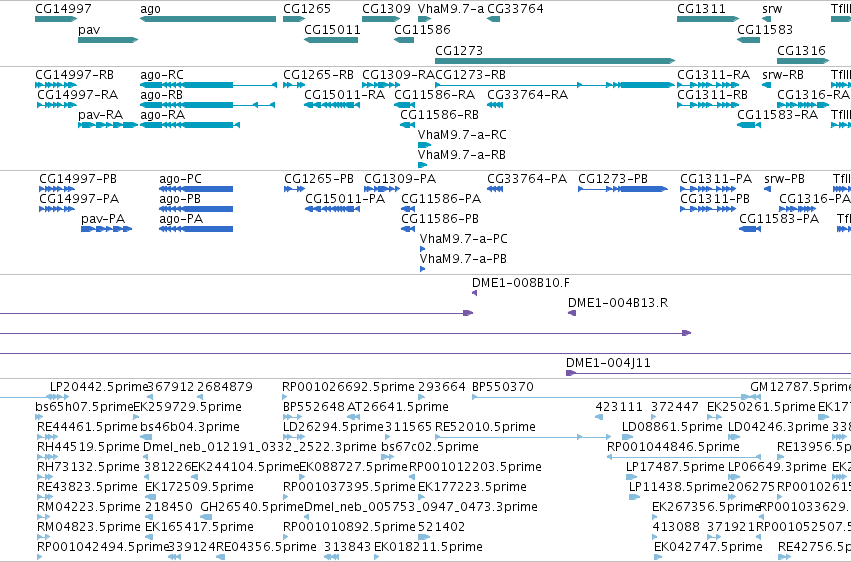This screenshot has height=562, width=851.
Task: Select the CG33764-PA protein label
Action: point(527,179)
